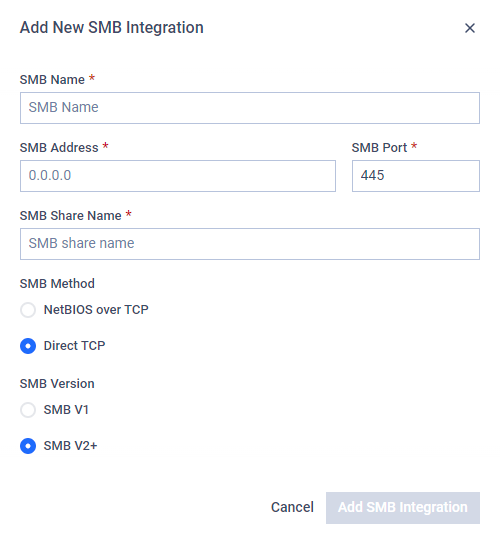Select the SMB share name input box

[x=250, y=244]
